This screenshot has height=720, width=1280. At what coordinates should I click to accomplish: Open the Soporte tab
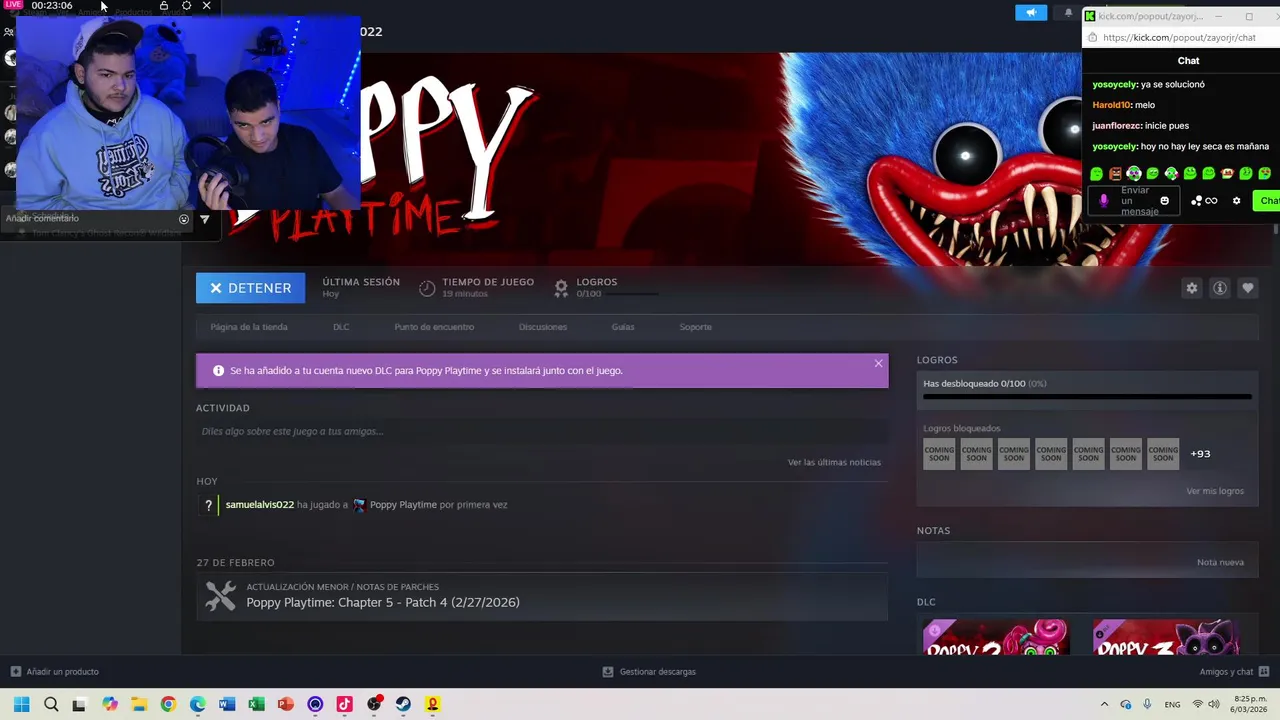pos(696,327)
